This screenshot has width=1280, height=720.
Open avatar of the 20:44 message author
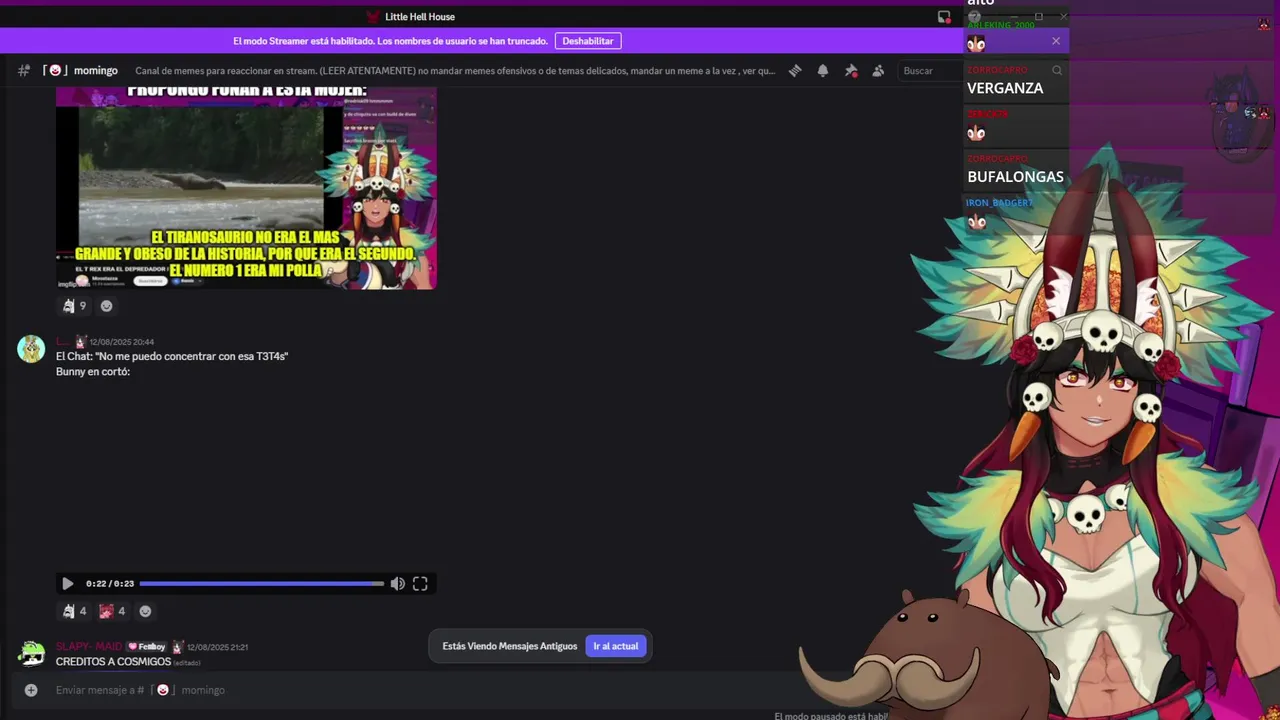[x=31, y=349]
